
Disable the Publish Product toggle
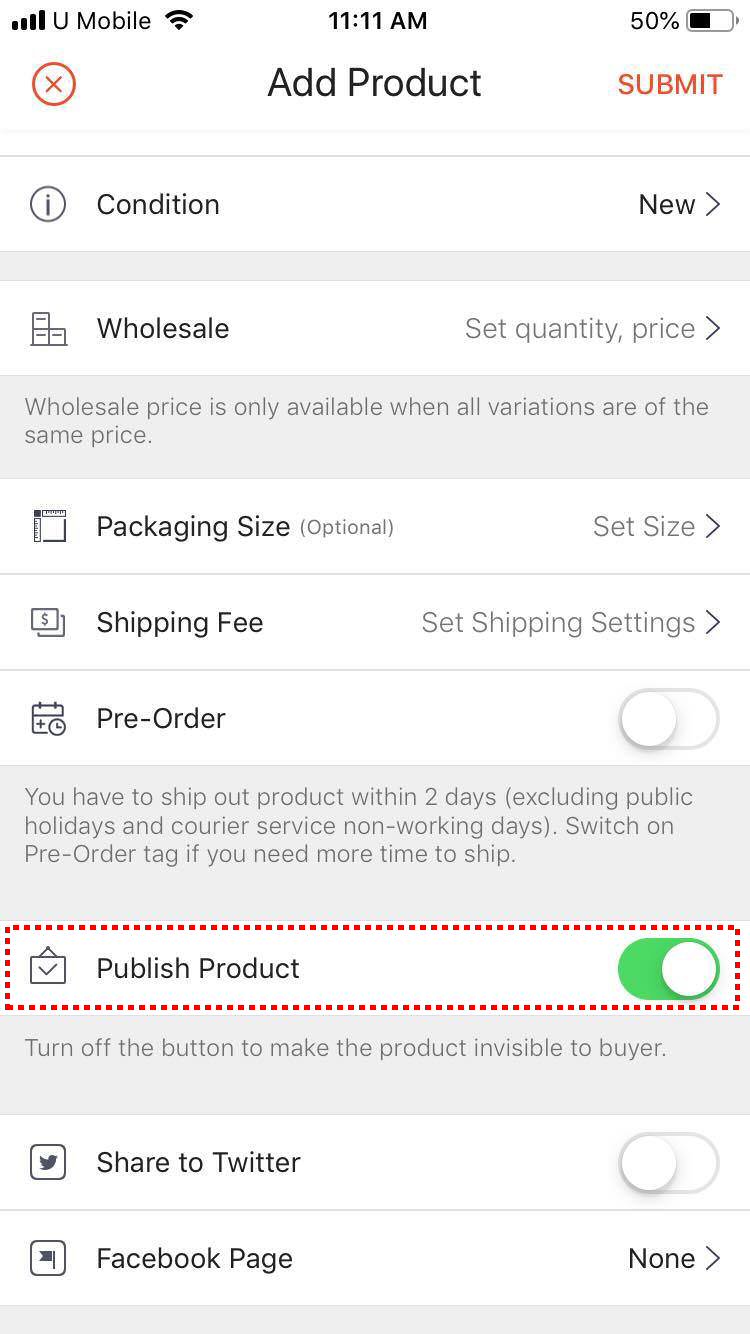[x=668, y=968]
